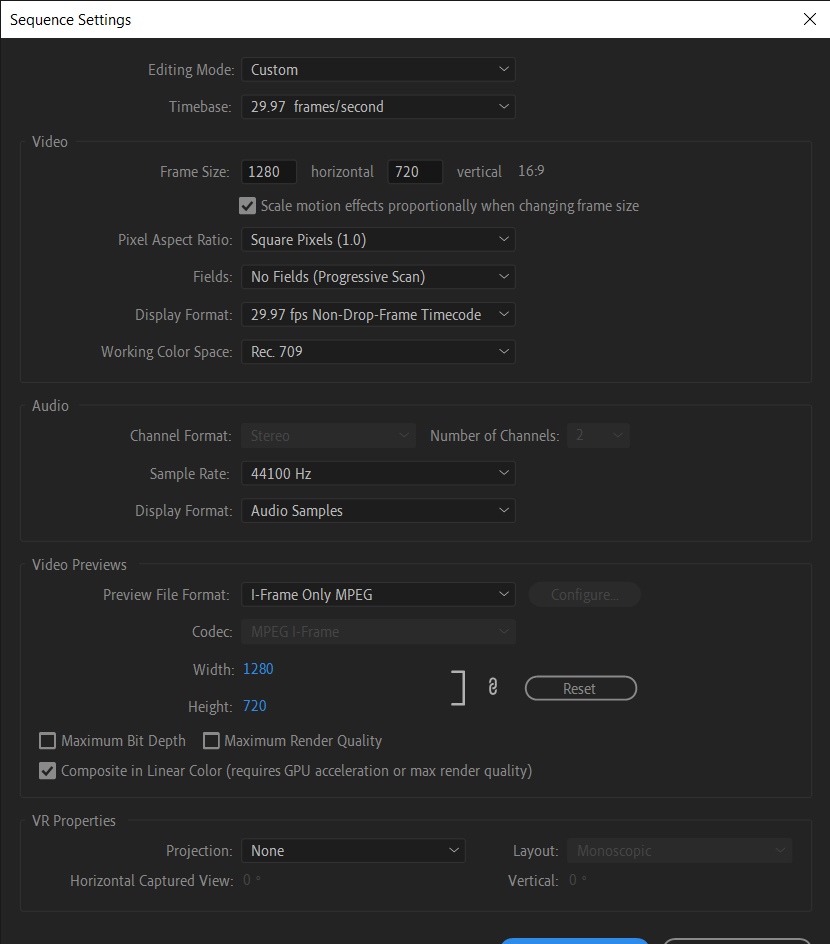Open the video Display Format timecode dropdown
The image size is (830, 944).
pos(378,315)
